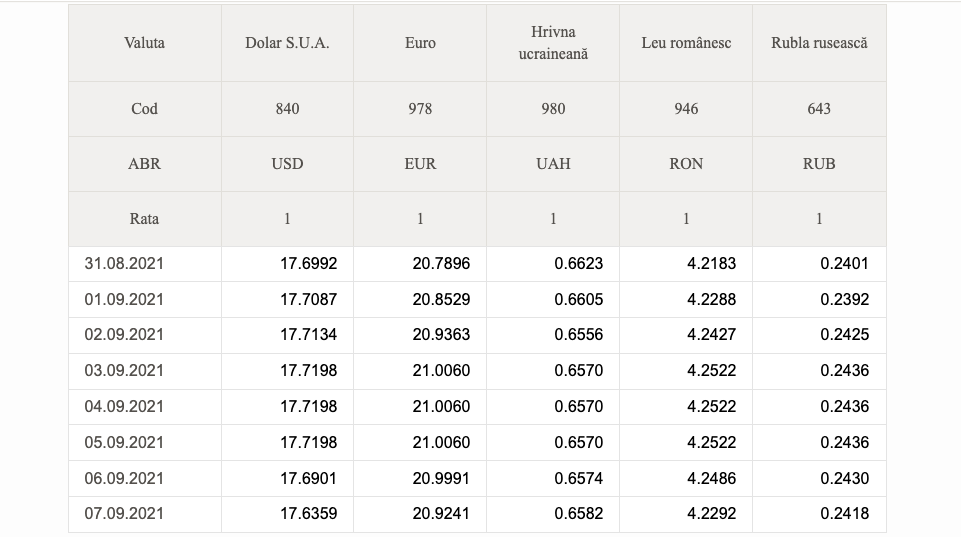Select the EUR abbreviation cell
The height and width of the screenshot is (537, 961).
click(420, 164)
